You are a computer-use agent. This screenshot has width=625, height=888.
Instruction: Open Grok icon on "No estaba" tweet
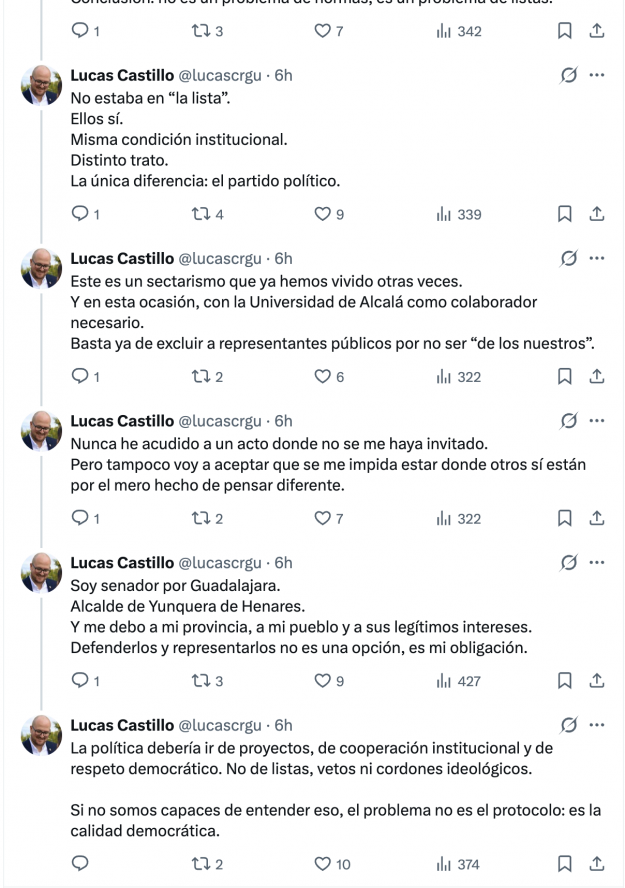click(568, 75)
